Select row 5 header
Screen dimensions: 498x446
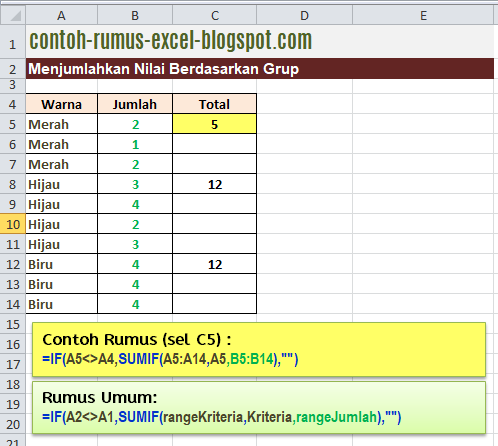13,124
